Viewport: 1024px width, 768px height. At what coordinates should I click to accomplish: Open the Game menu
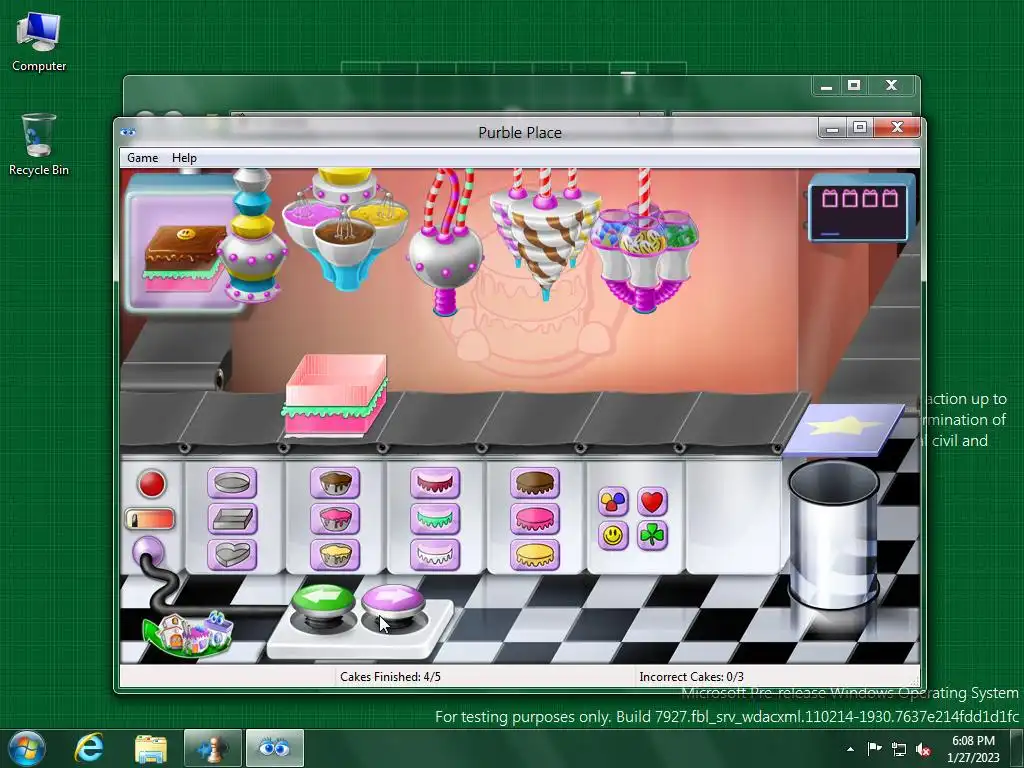(x=142, y=158)
